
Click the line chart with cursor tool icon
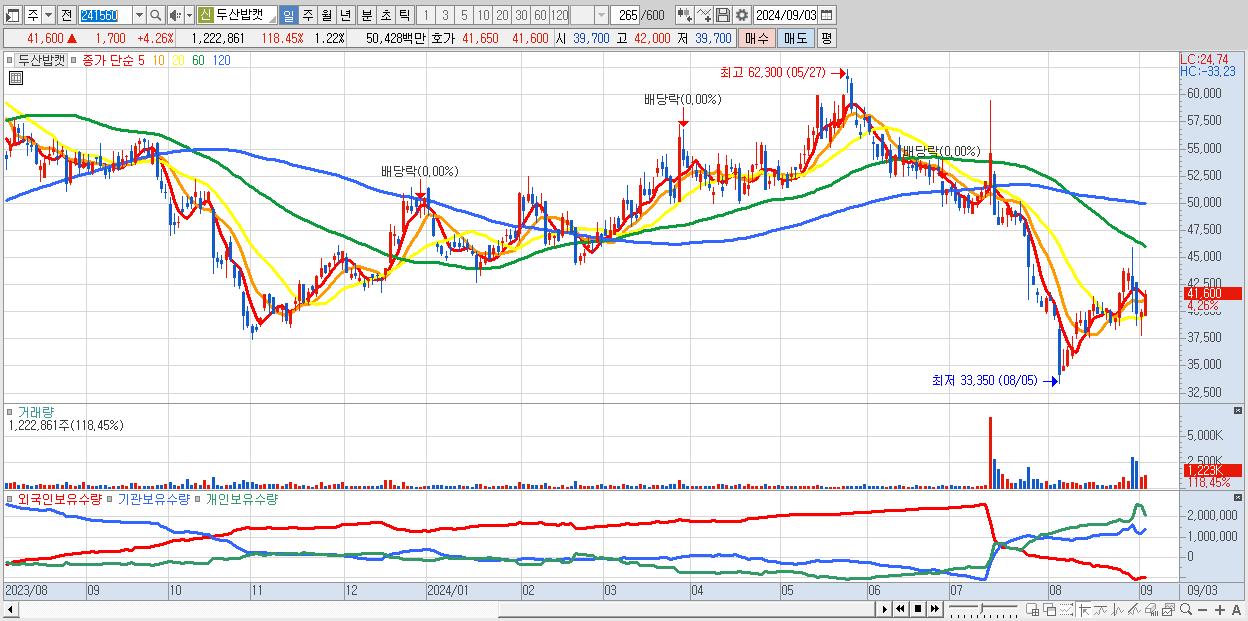pos(703,16)
